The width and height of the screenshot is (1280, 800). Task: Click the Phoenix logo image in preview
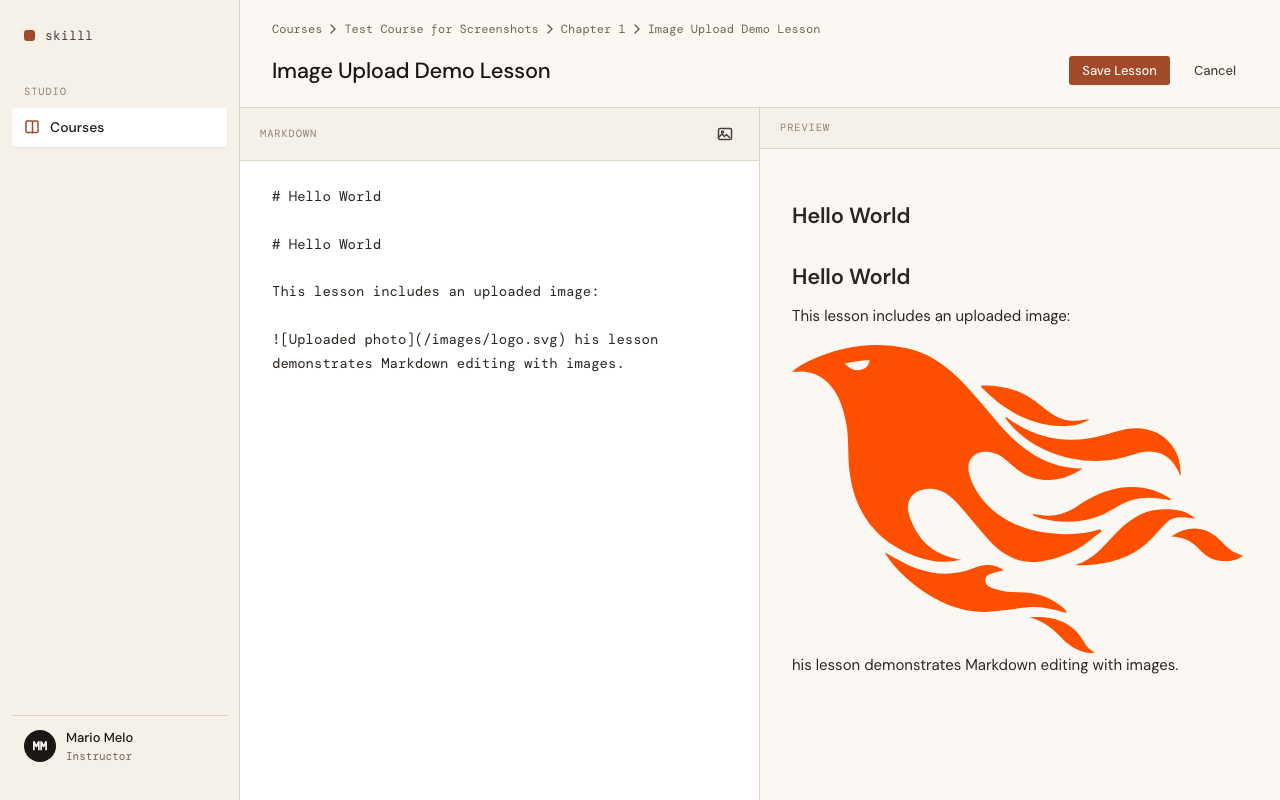coord(1017,499)
